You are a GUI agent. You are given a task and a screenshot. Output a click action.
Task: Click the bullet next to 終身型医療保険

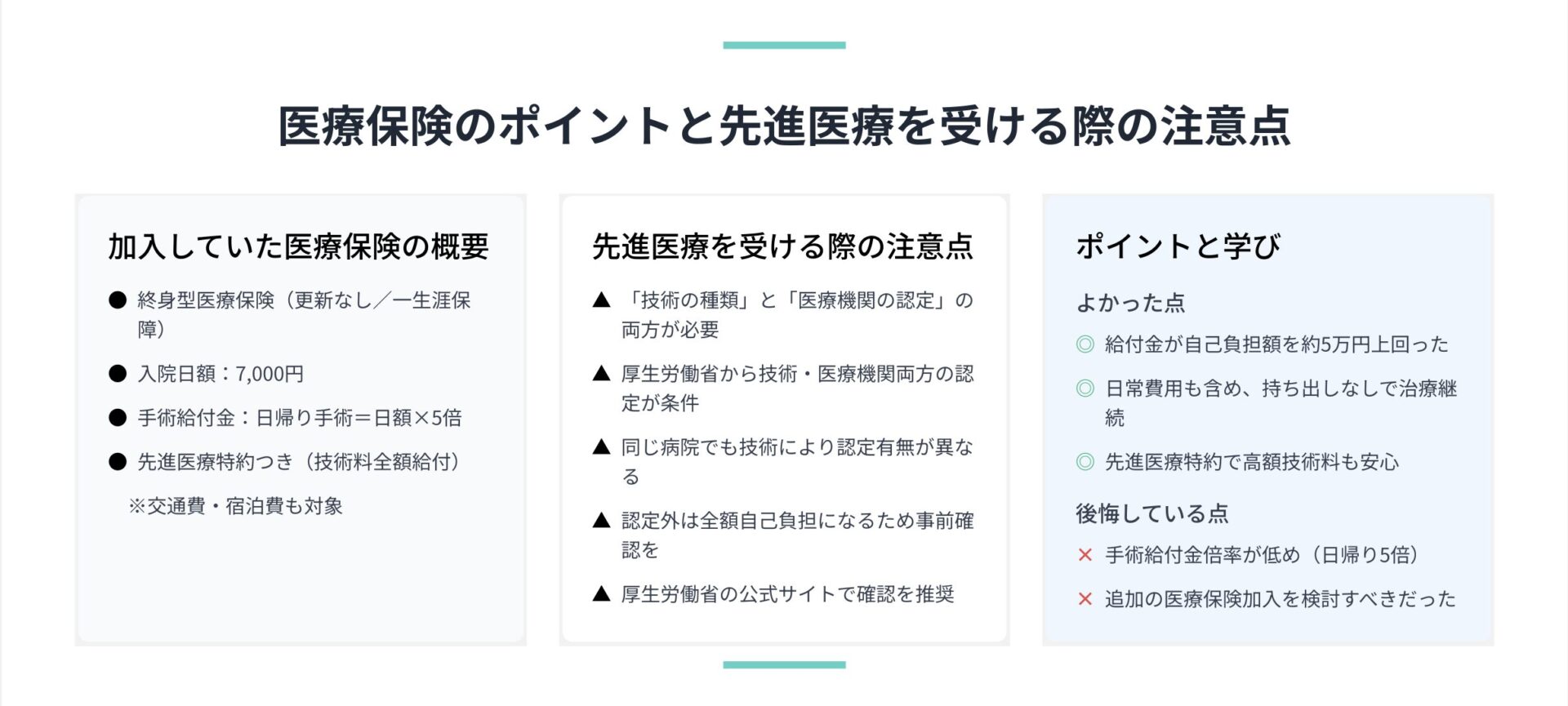(x=118, y=300)
